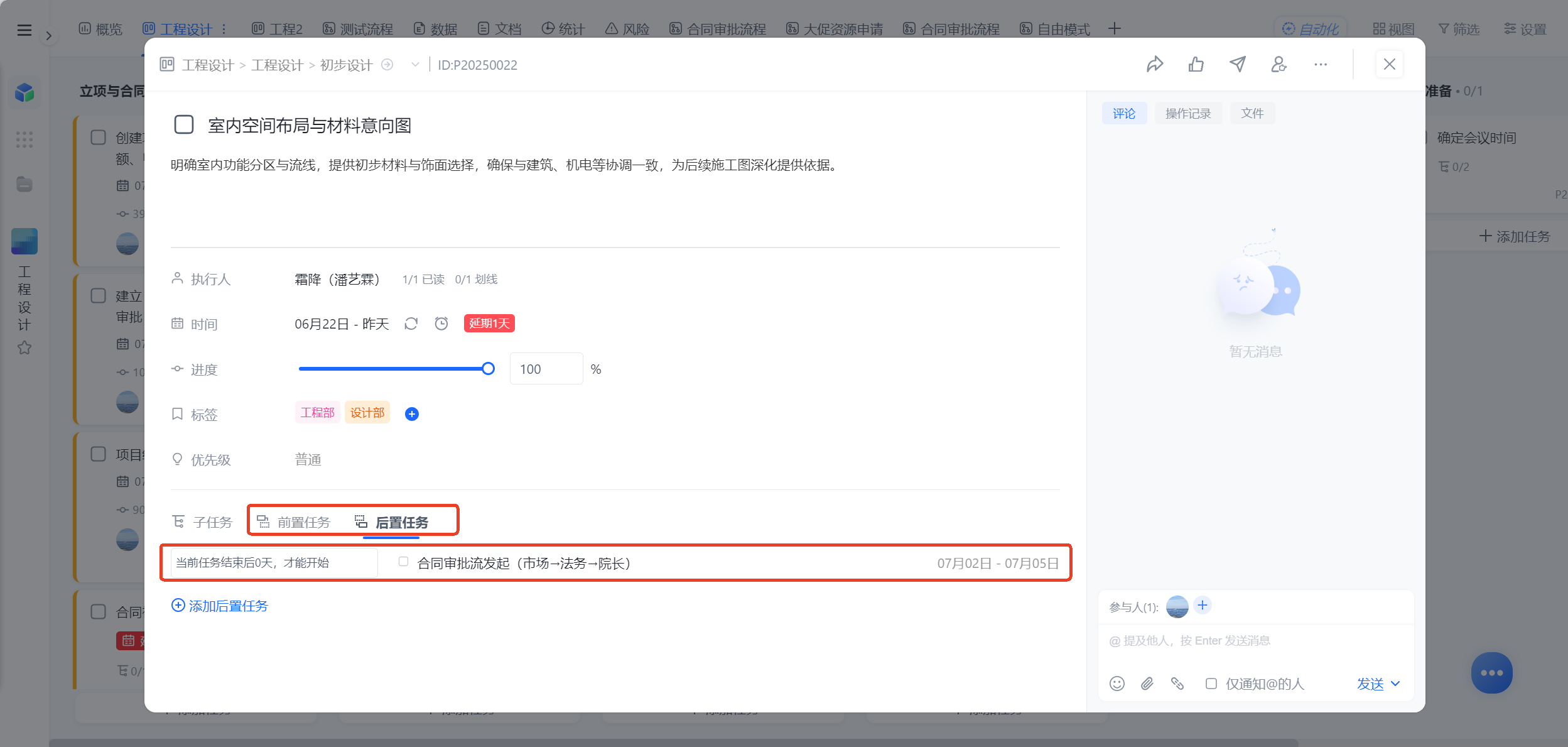Image resolution: width=1568 pixels, height=747 pixels.
Task: Mark the task 室内空间布局与材料意向图 complete
Action: [x=184, y=124]
